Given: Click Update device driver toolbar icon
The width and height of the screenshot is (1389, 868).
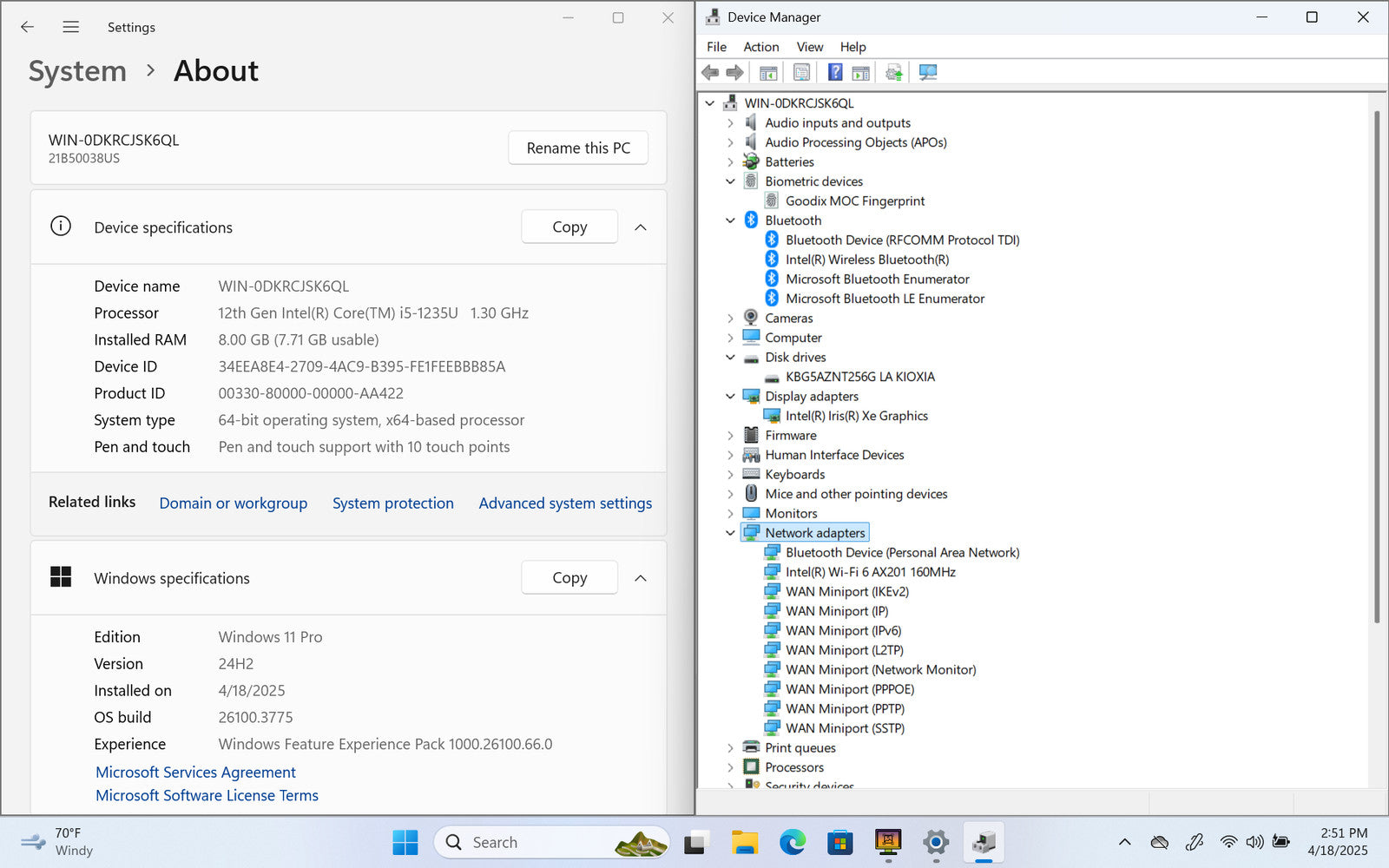Looking at the screenshot, I should [894, 73].
